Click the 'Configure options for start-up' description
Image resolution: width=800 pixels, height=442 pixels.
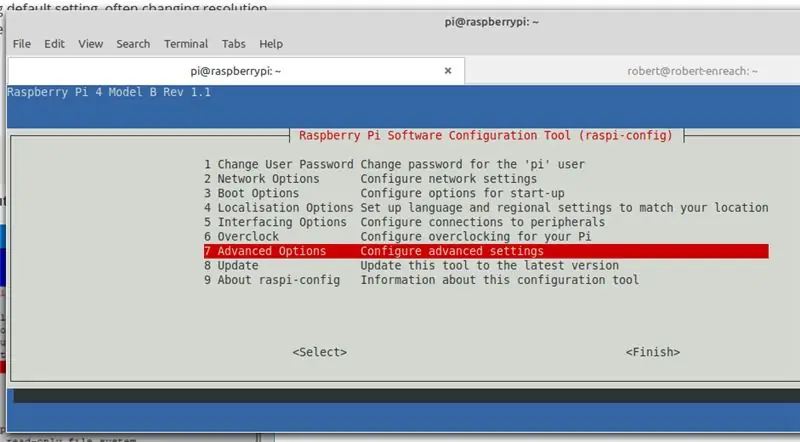tap(462, 193)
